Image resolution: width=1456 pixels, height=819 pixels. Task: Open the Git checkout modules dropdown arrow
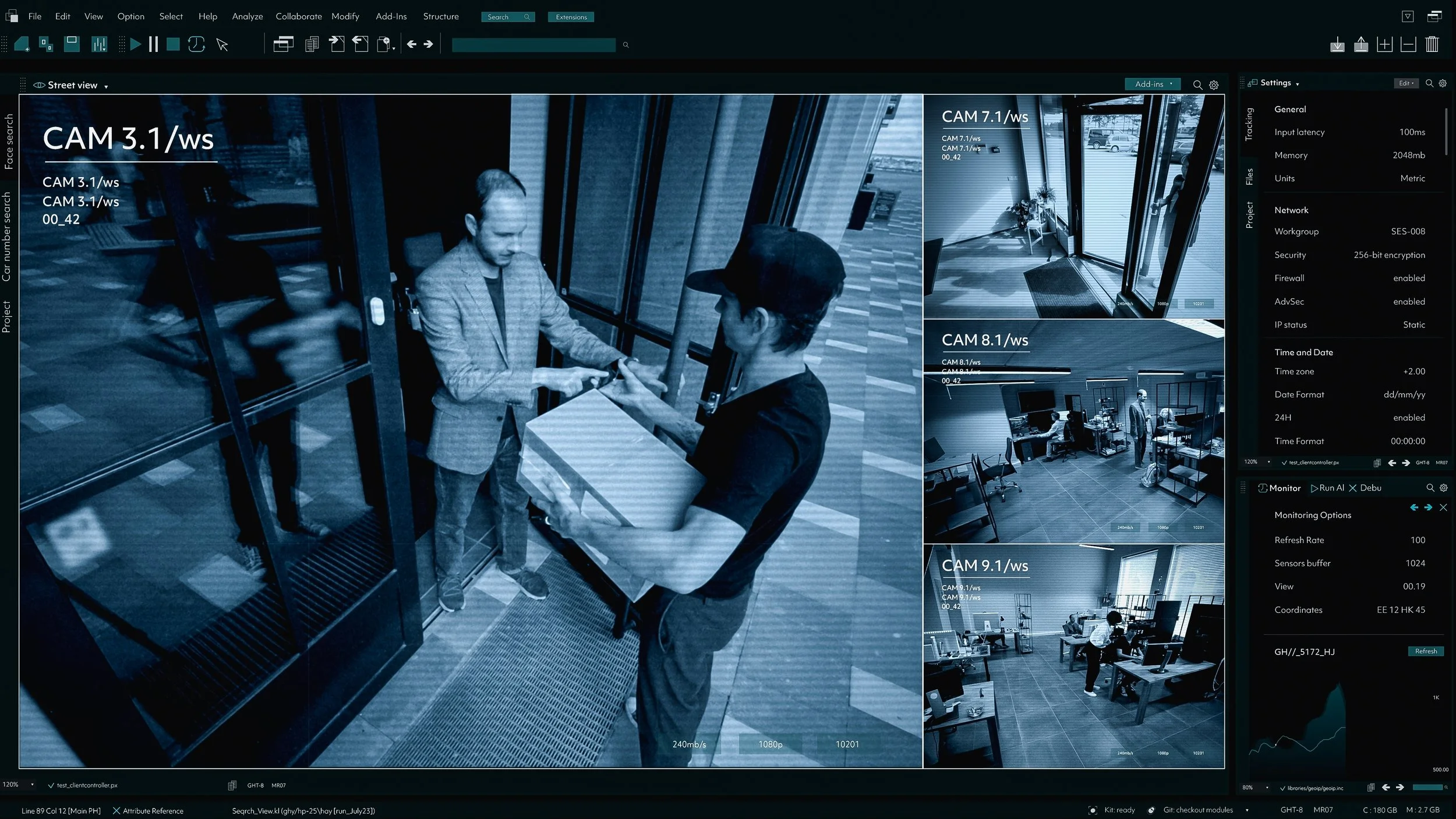[1247, 810]
